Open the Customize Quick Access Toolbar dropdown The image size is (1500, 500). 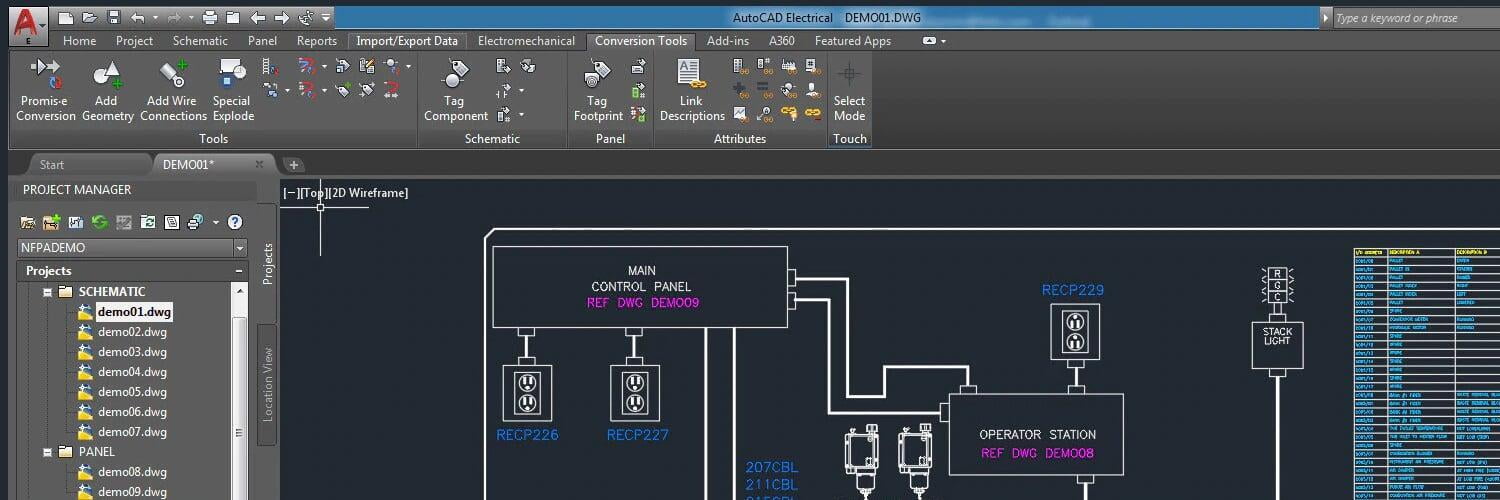click(x=327, y=18)
